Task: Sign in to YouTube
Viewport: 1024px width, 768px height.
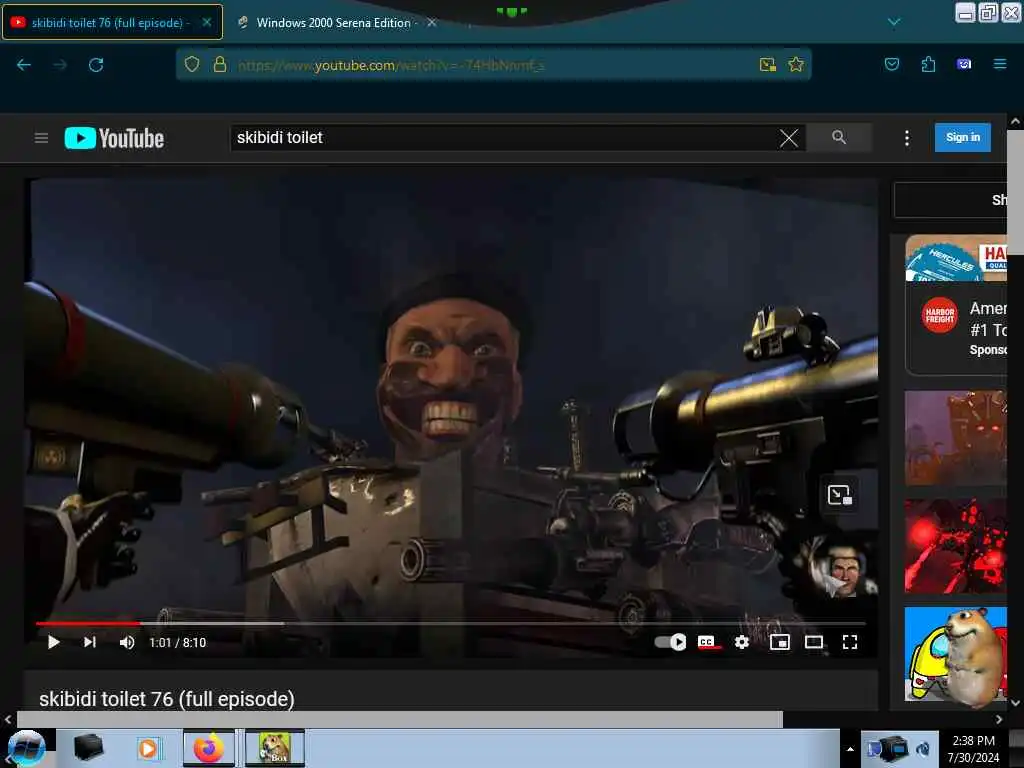Action: pyautogui.click(x=963, y=137)
